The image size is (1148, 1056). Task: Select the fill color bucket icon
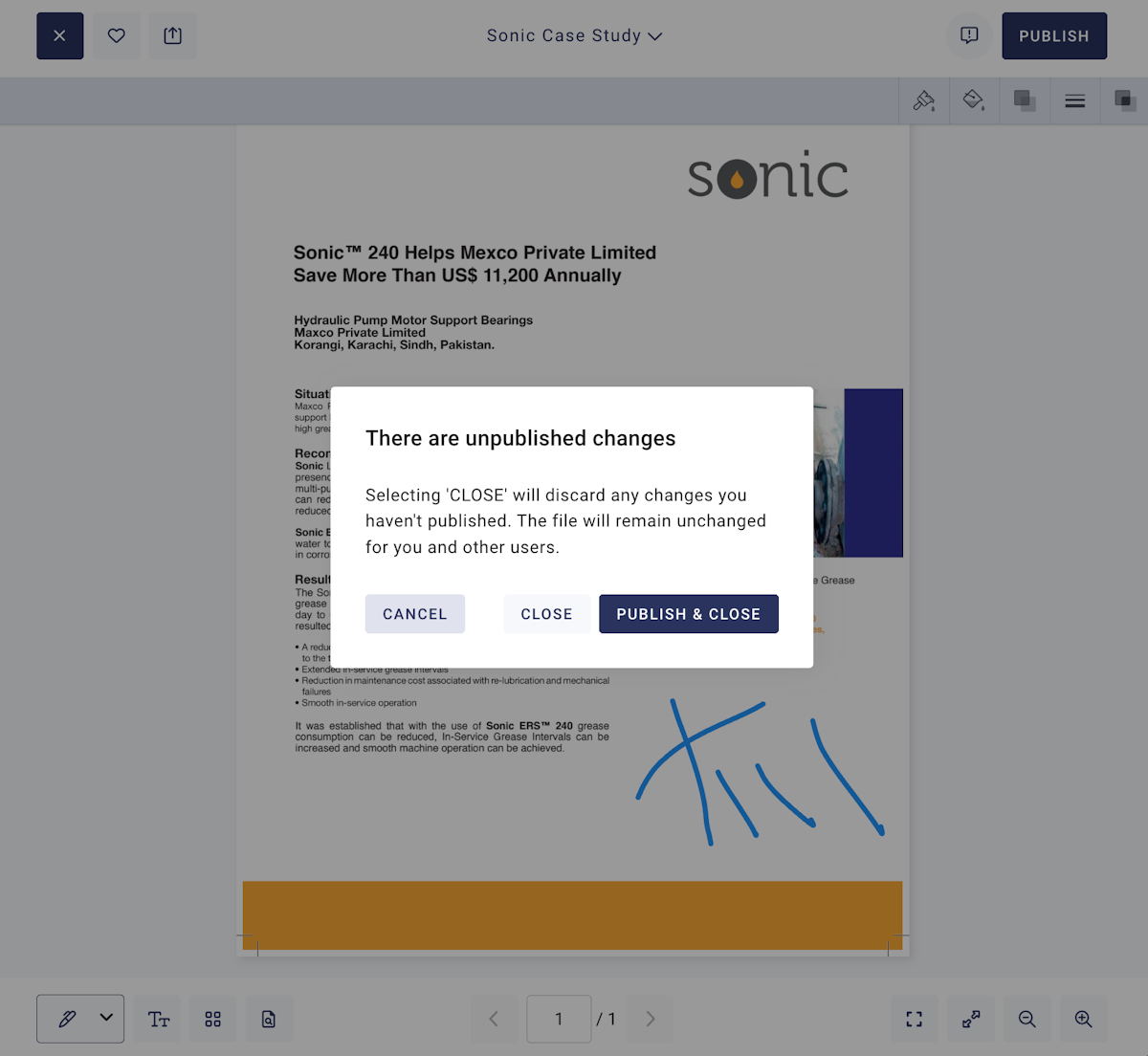click(974, 100)
